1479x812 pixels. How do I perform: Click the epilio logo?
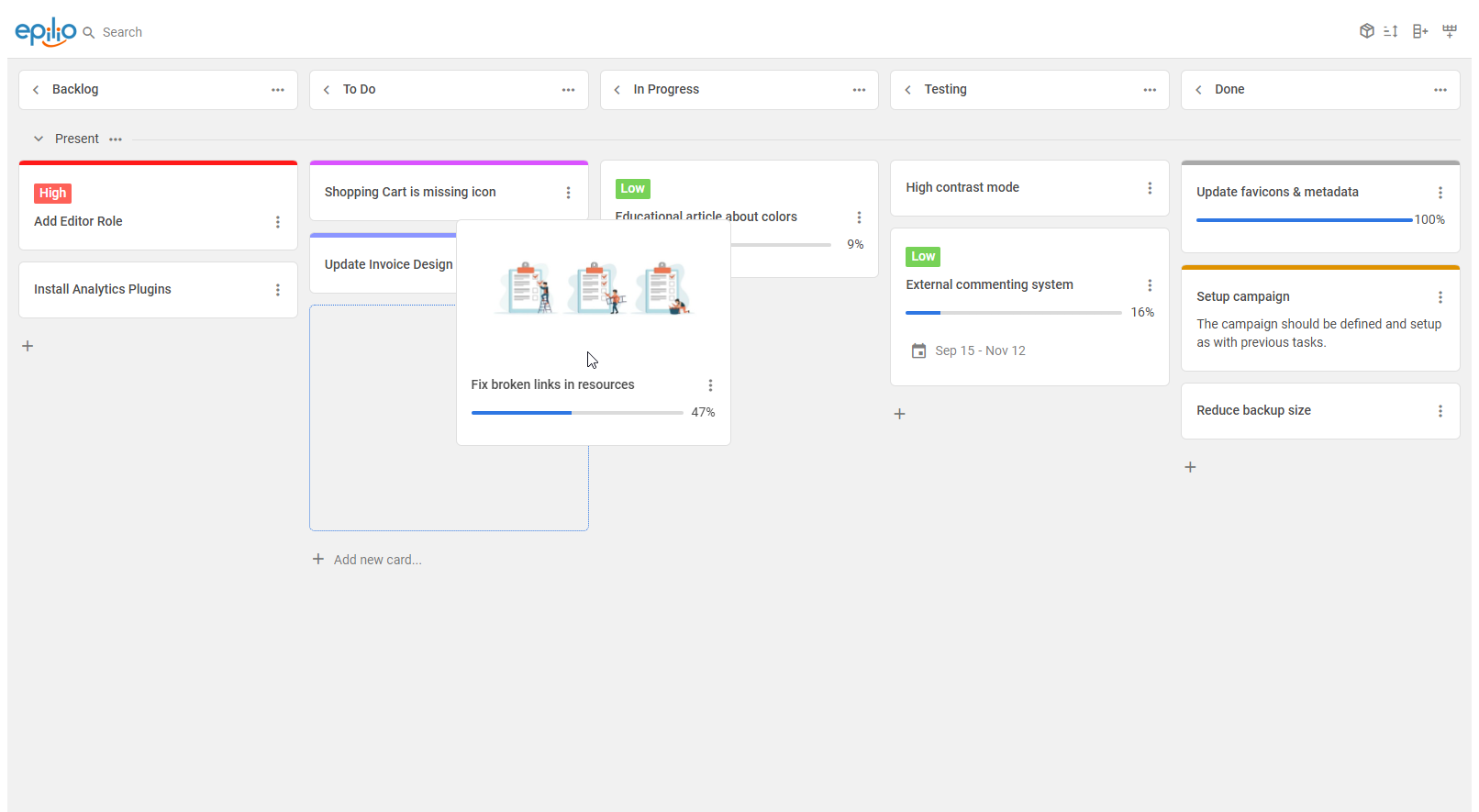46,31
